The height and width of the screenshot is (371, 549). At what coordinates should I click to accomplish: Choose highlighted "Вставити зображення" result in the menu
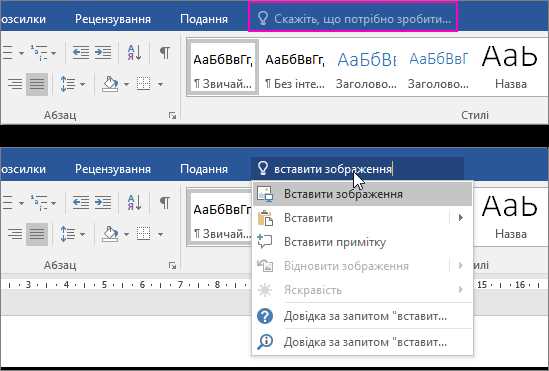coord(362,194)
